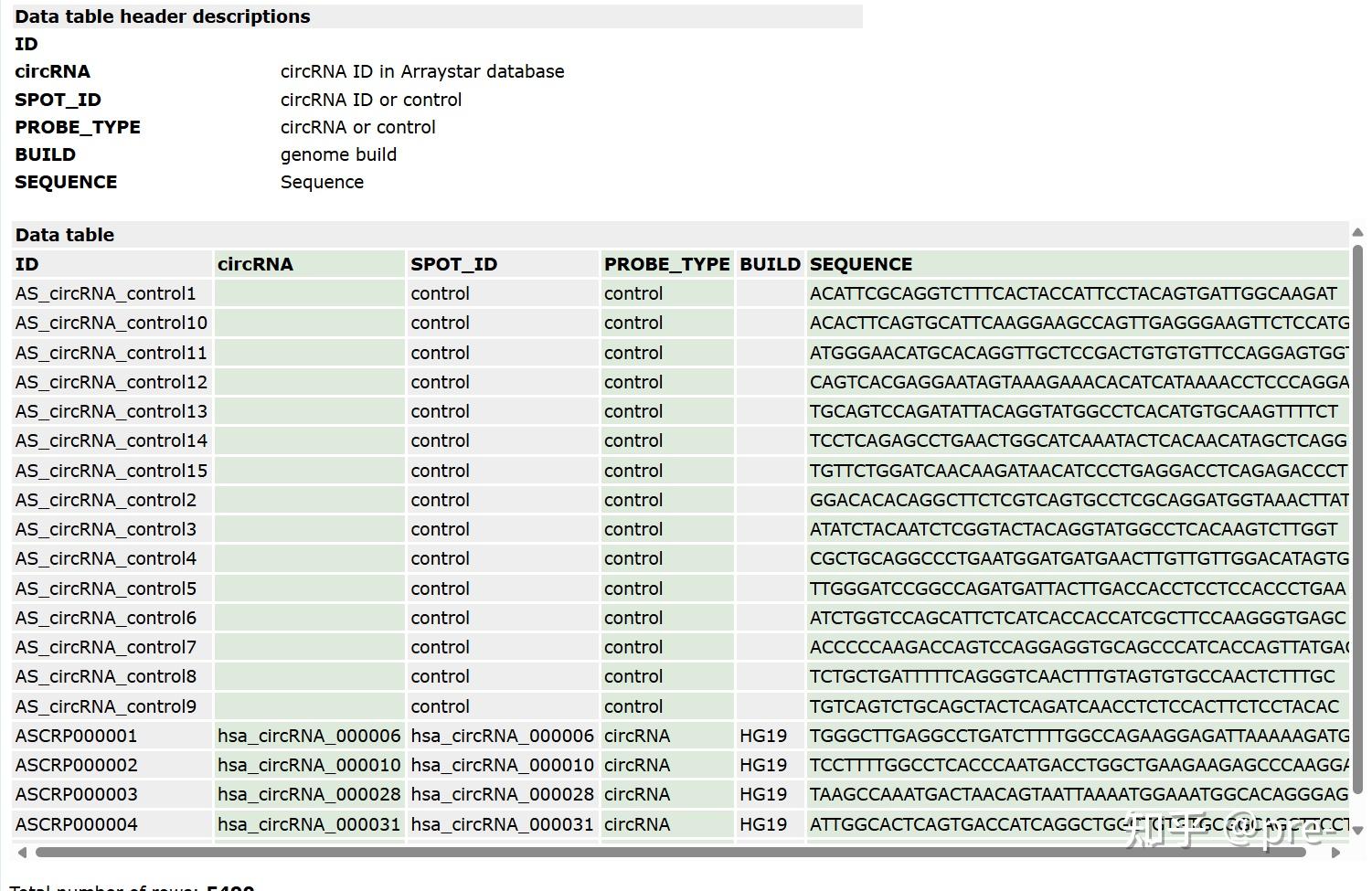Select the AS_circRNA_control1 row ID cell
The image size is (1372, 891).
106,293
